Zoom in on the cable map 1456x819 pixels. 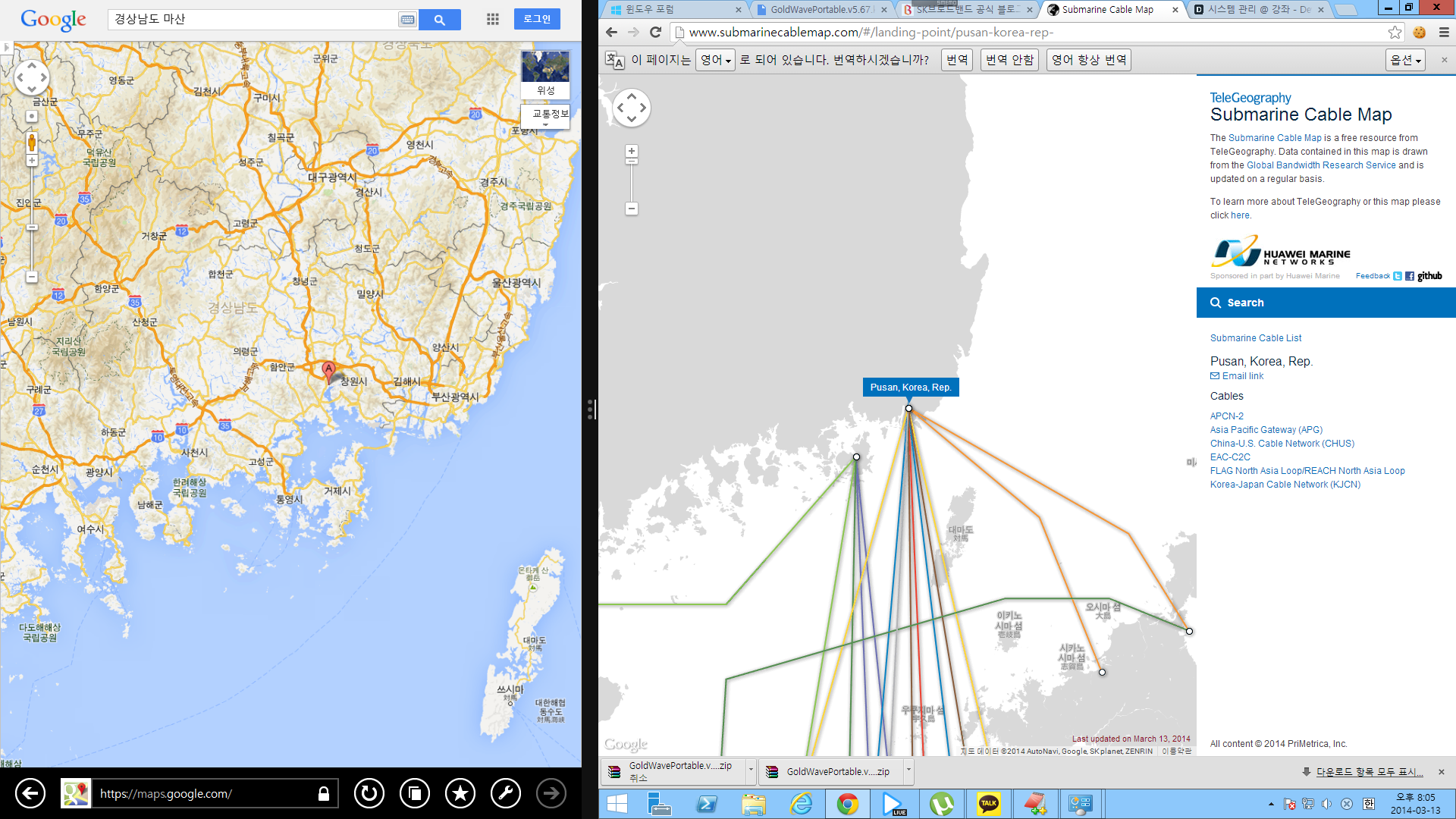[x=632, y=151]
